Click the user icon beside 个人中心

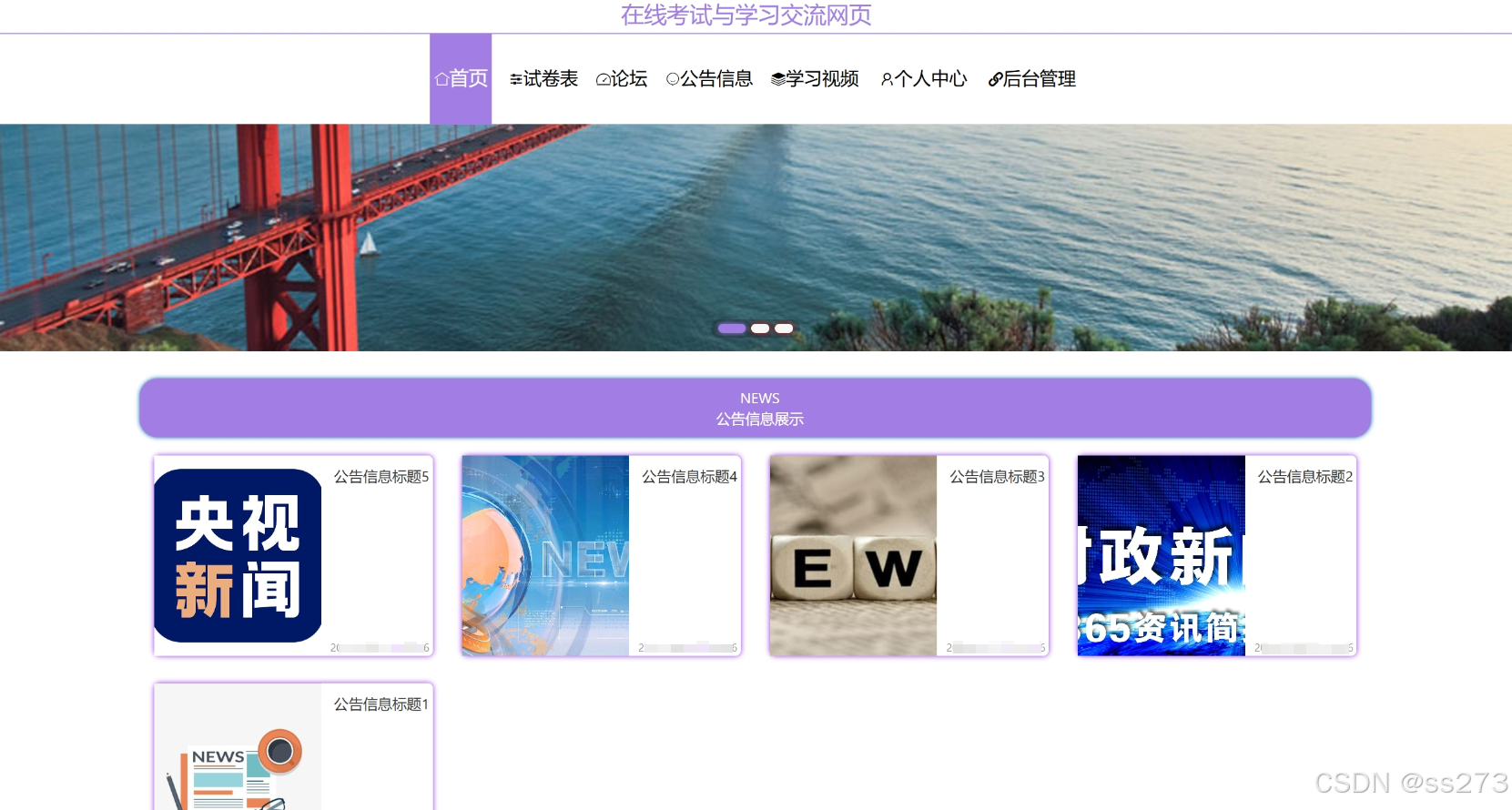pyautogui.click(x=887, y=80)
